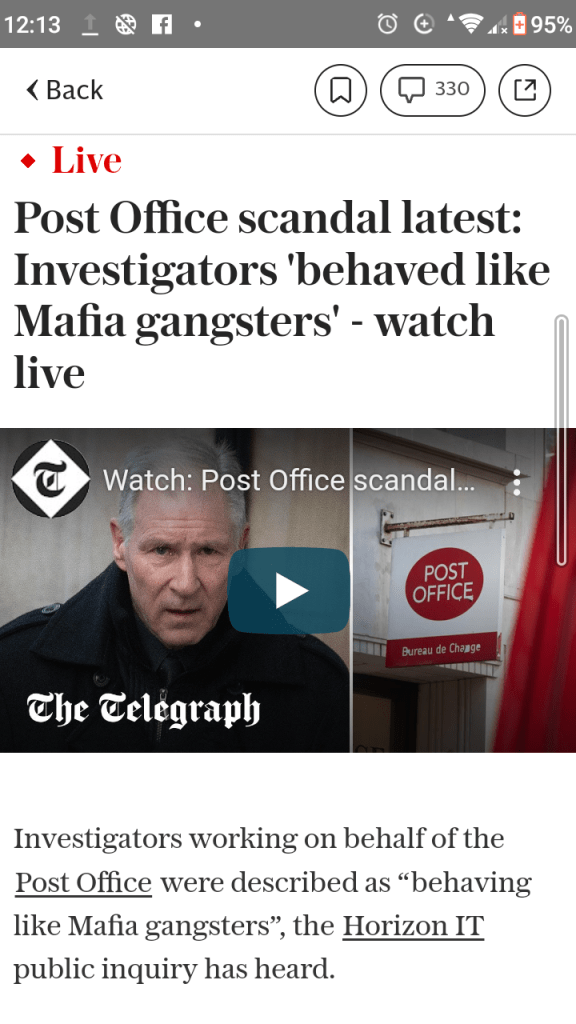Tap The Telegraph watermark on video
Viewport: 576px width, 1024px height.
[143, 710]
